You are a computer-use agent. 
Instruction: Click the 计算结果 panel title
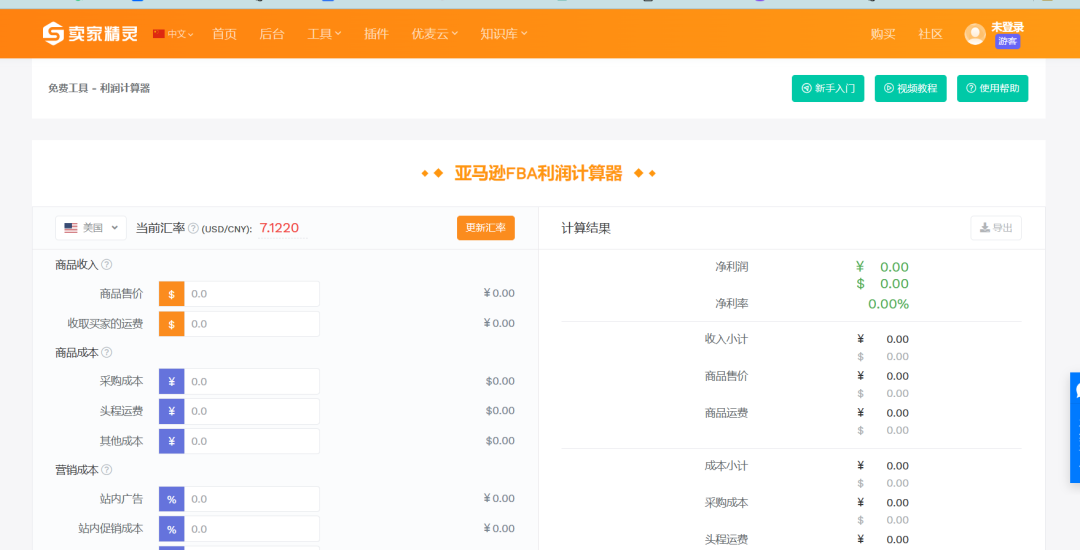pyautogui.click(x=586, y=228)
